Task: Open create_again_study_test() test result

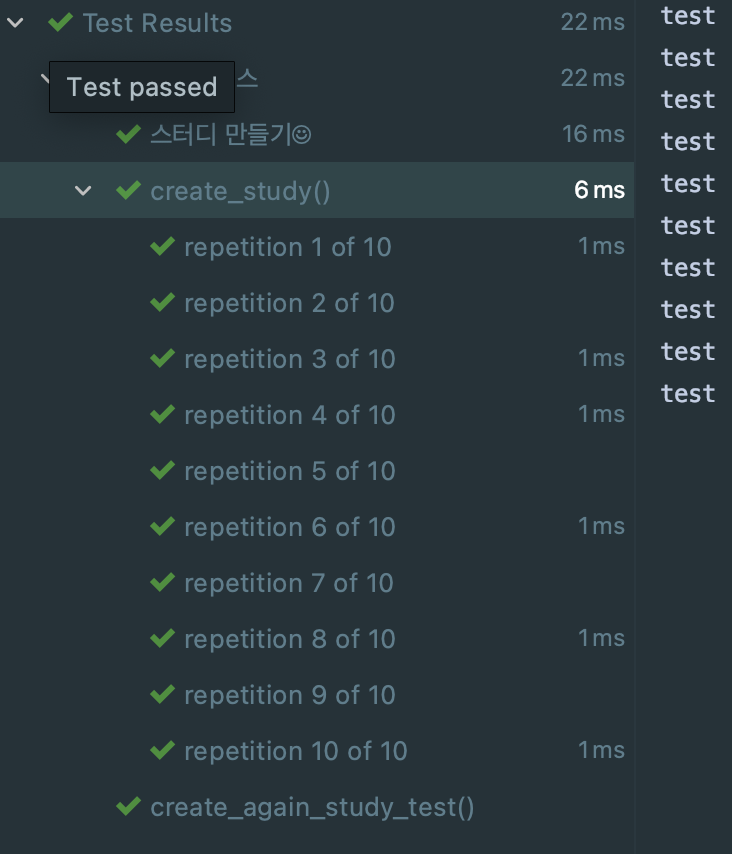Action: (312, 806)
